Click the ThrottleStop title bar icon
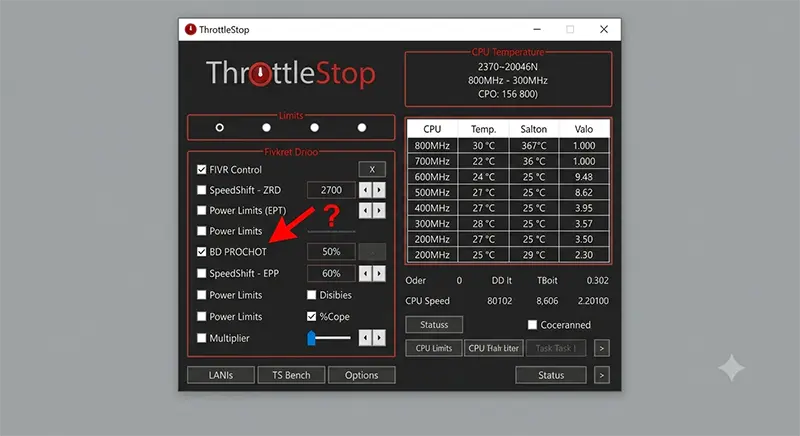 [190, 29]
